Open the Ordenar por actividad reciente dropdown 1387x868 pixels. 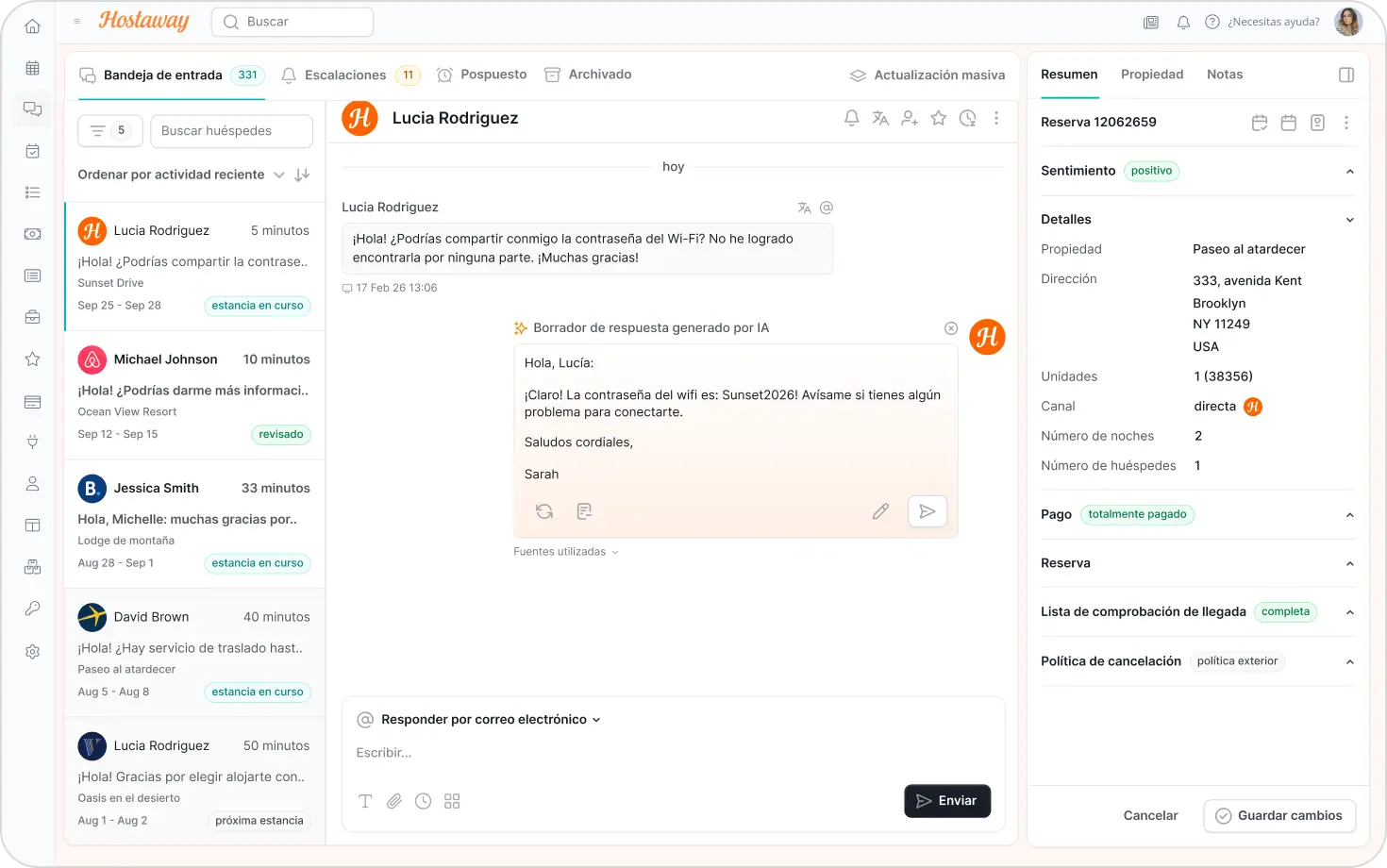tap(181, 175)
